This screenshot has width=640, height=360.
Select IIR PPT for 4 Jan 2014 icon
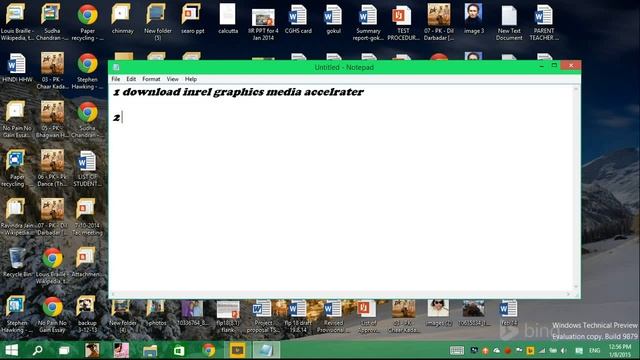coord(263,24)
